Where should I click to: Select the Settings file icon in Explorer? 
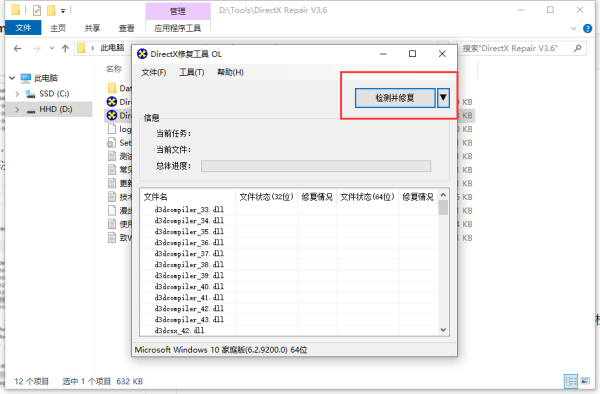(111, 143)
